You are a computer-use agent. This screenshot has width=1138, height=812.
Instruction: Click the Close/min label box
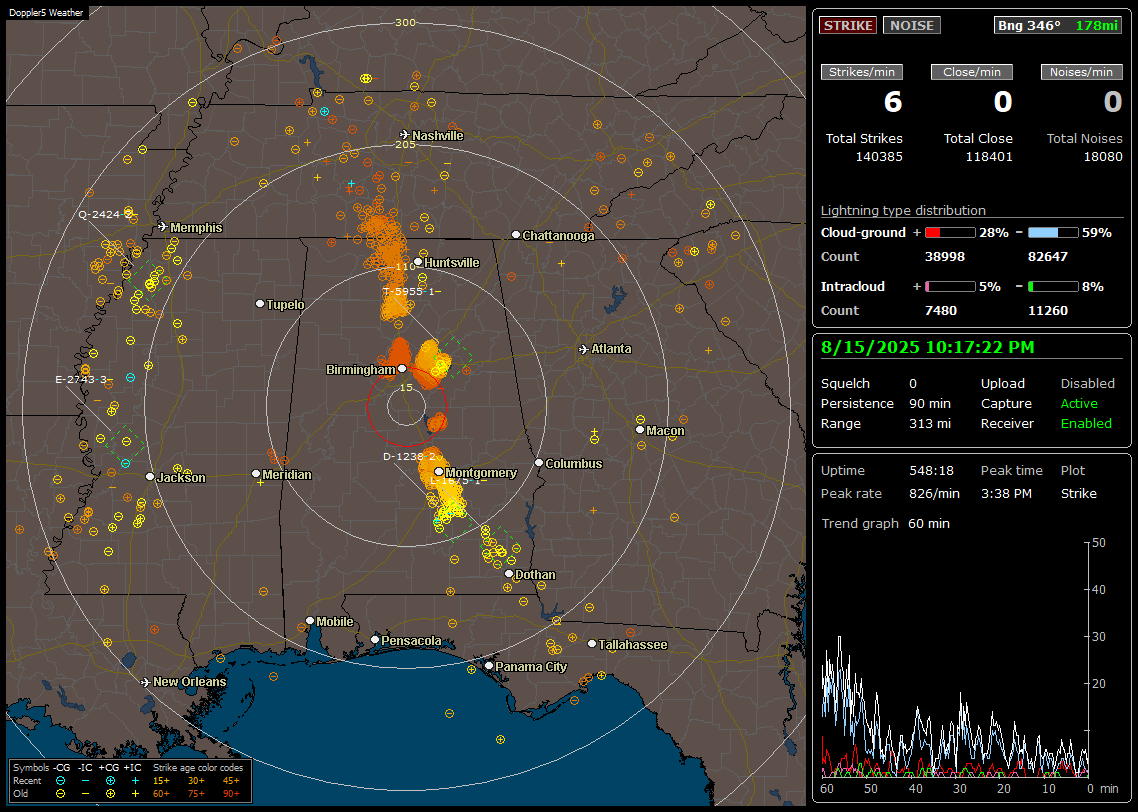(x=972, y=72)
